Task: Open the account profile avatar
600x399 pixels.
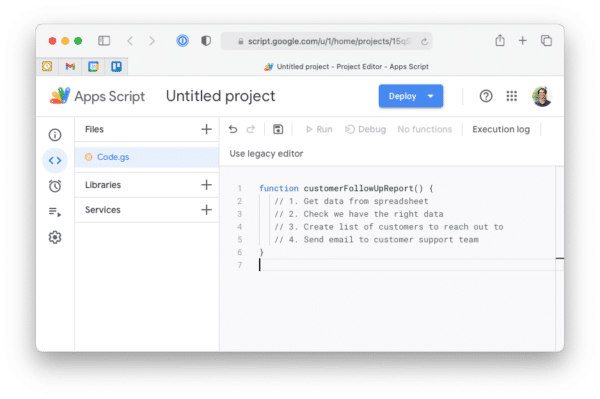Action: coord(542,96)
